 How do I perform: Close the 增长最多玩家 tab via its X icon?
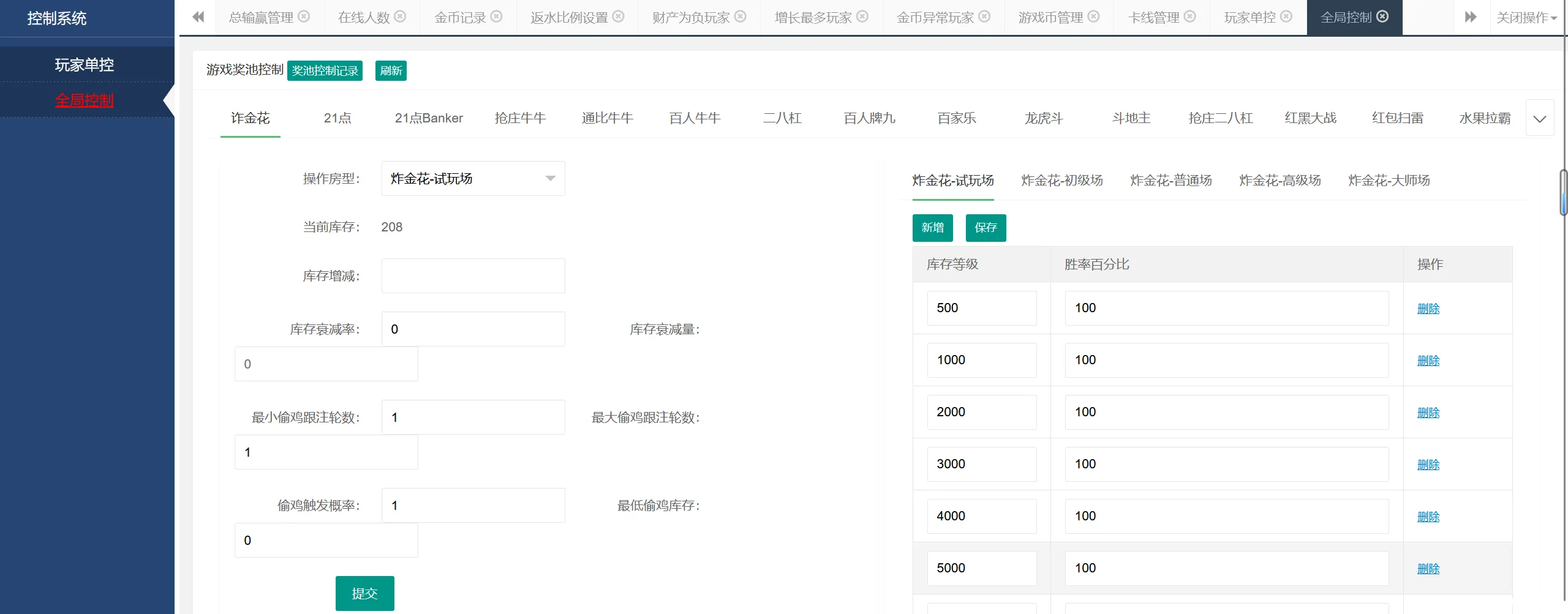point(862,17)
